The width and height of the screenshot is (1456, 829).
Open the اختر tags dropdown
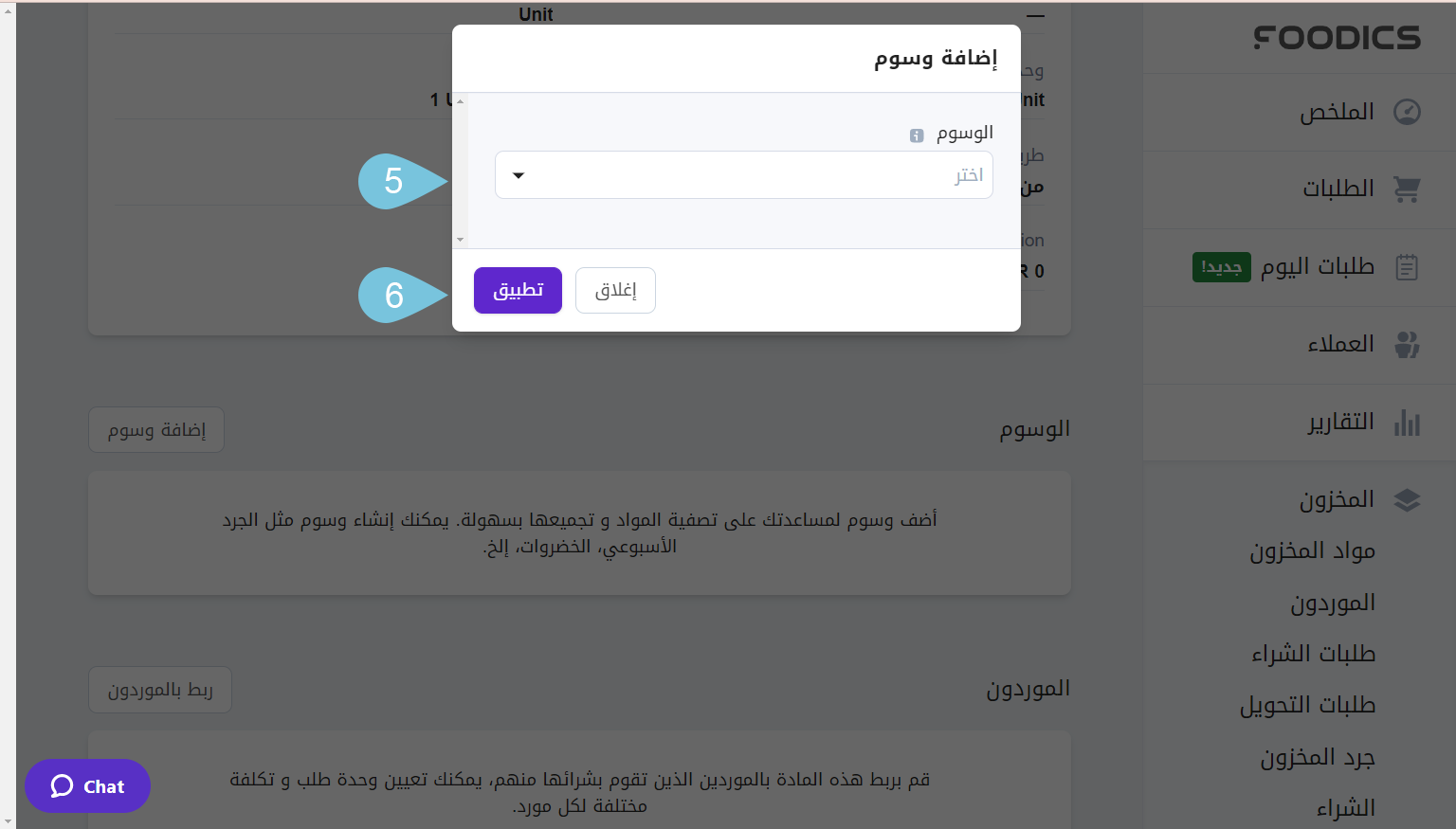pyautogui.click(x=744, y=175)
